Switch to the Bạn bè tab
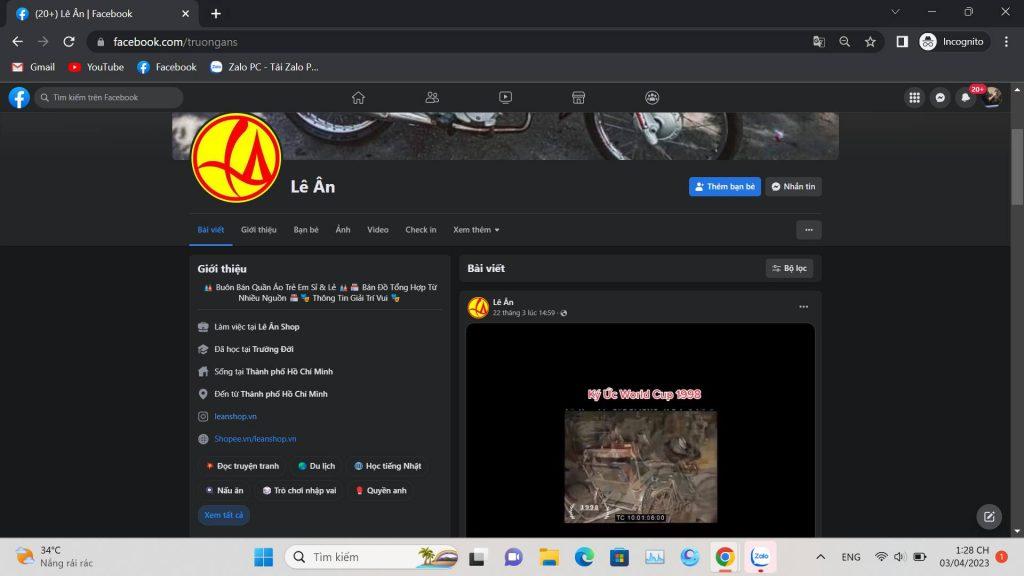This screenshot has width=1024, height=576. tap(306, 230)
